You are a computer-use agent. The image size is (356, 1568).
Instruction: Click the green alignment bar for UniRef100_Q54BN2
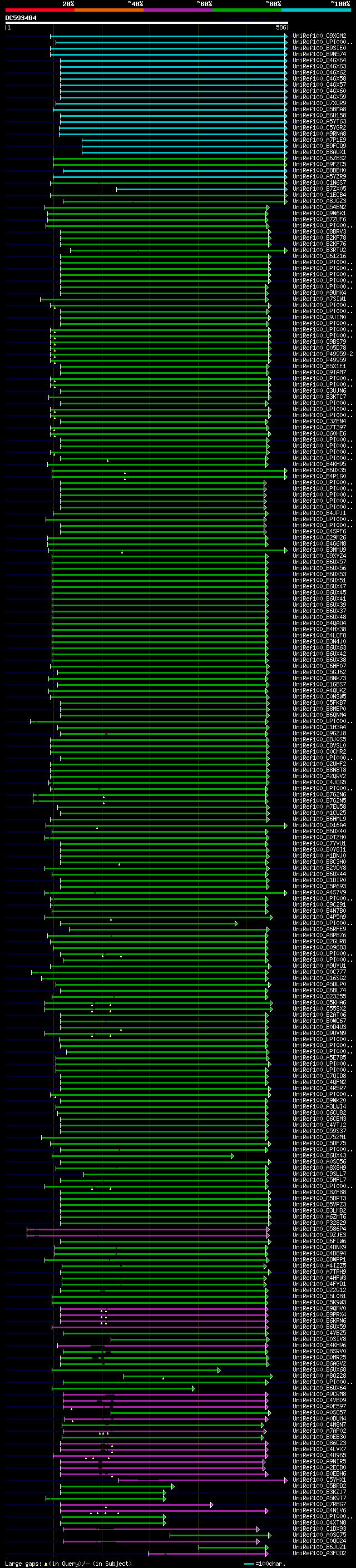[x=157, y=207]
